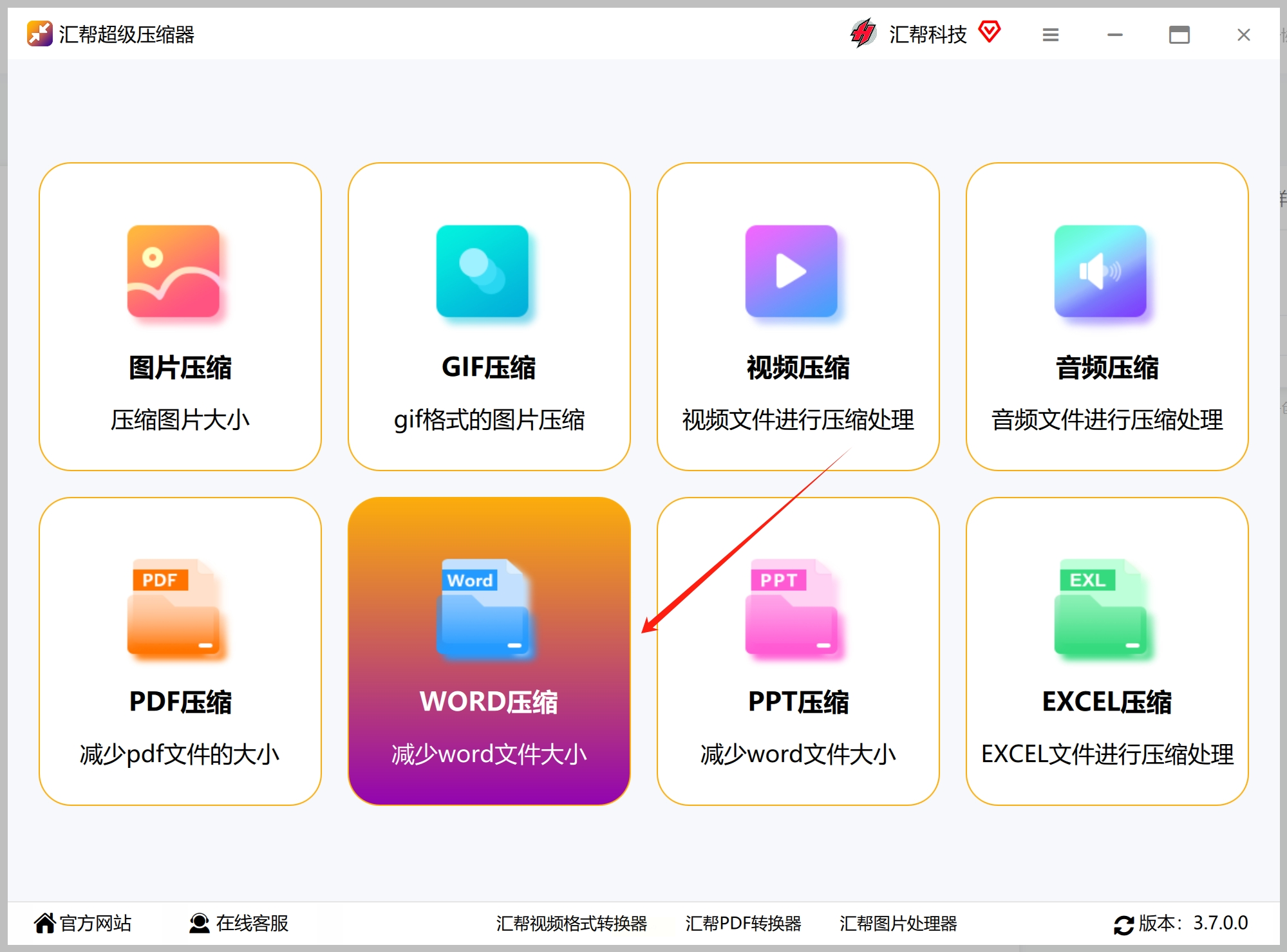Open the audio compression speaker icon
Viewport: 1287px width, 952px height.
tap(1100, 272)
